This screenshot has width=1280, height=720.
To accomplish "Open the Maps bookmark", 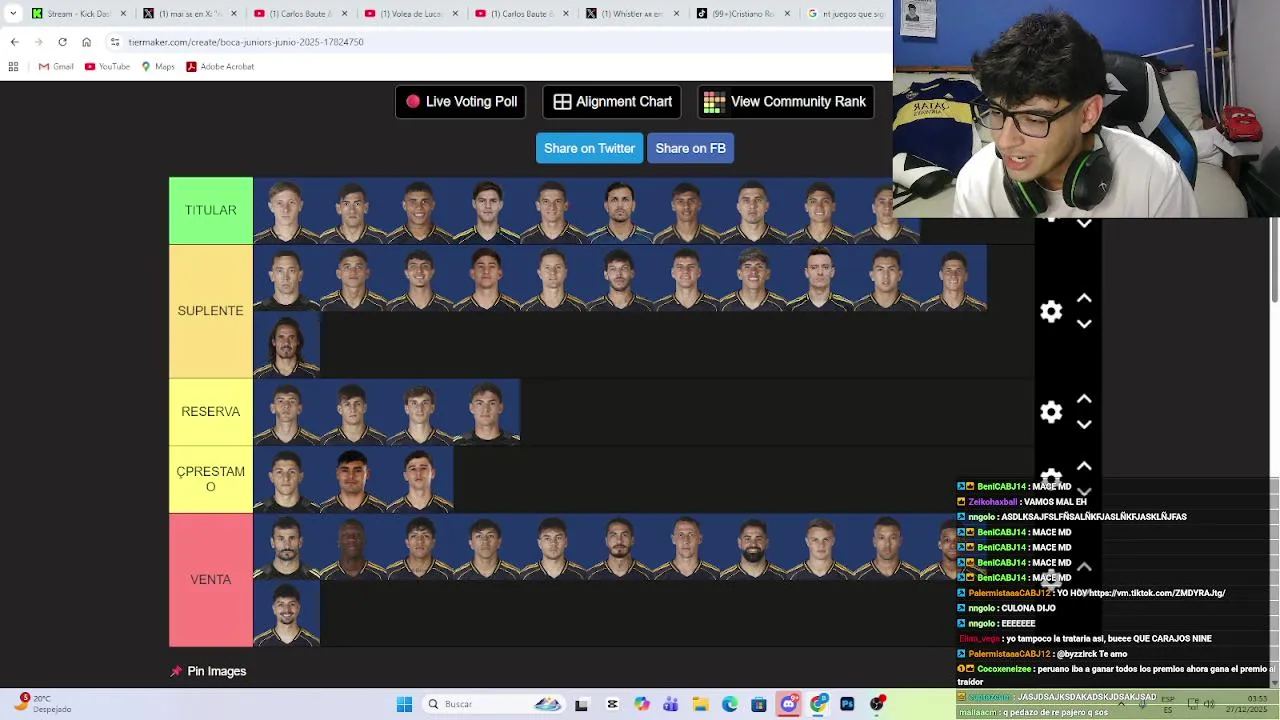I will coord(158,67).
